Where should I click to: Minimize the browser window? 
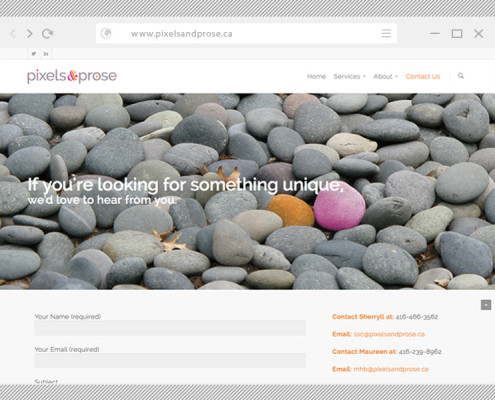(435, 33)
